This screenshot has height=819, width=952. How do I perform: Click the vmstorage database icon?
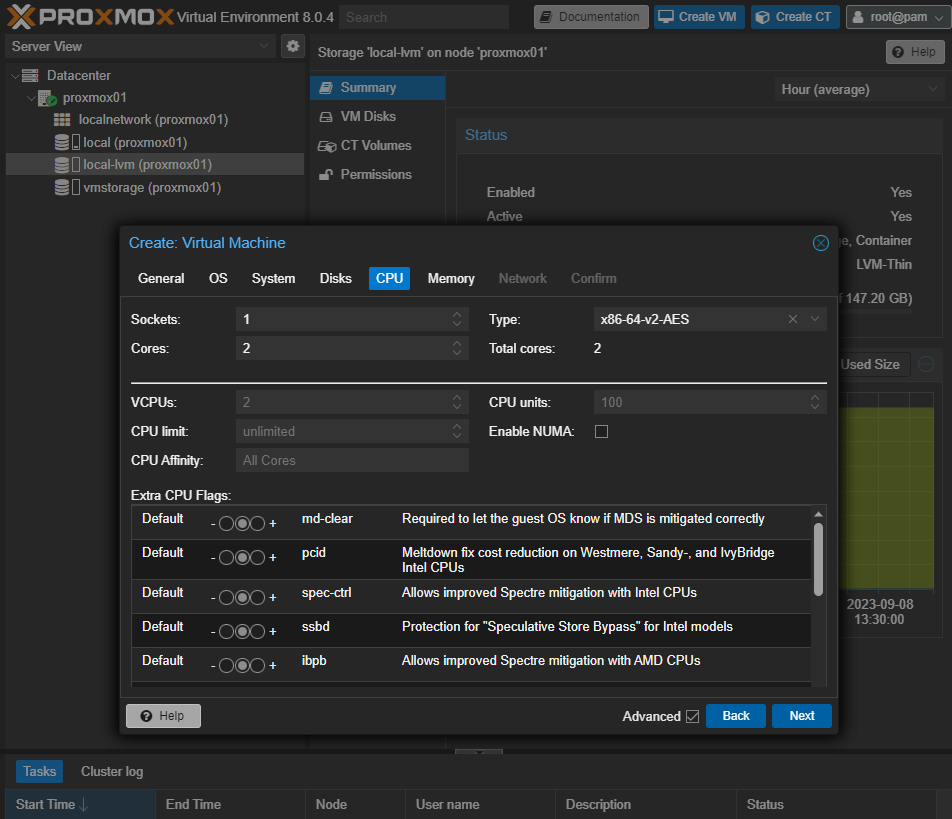(x=63, y=188)
